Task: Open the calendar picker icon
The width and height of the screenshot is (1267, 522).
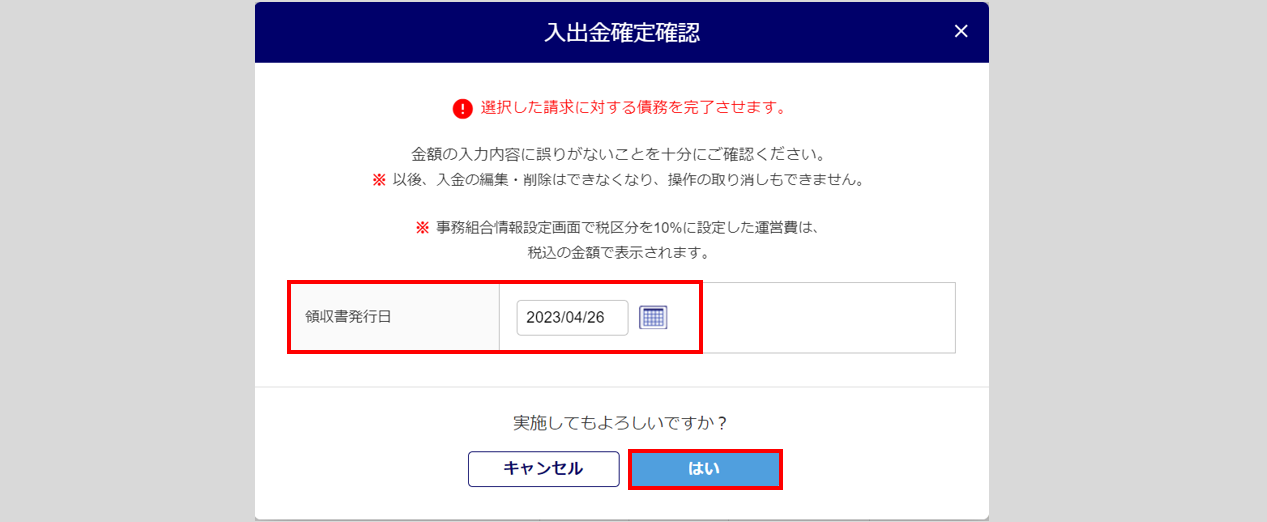Action: (653, 317)
